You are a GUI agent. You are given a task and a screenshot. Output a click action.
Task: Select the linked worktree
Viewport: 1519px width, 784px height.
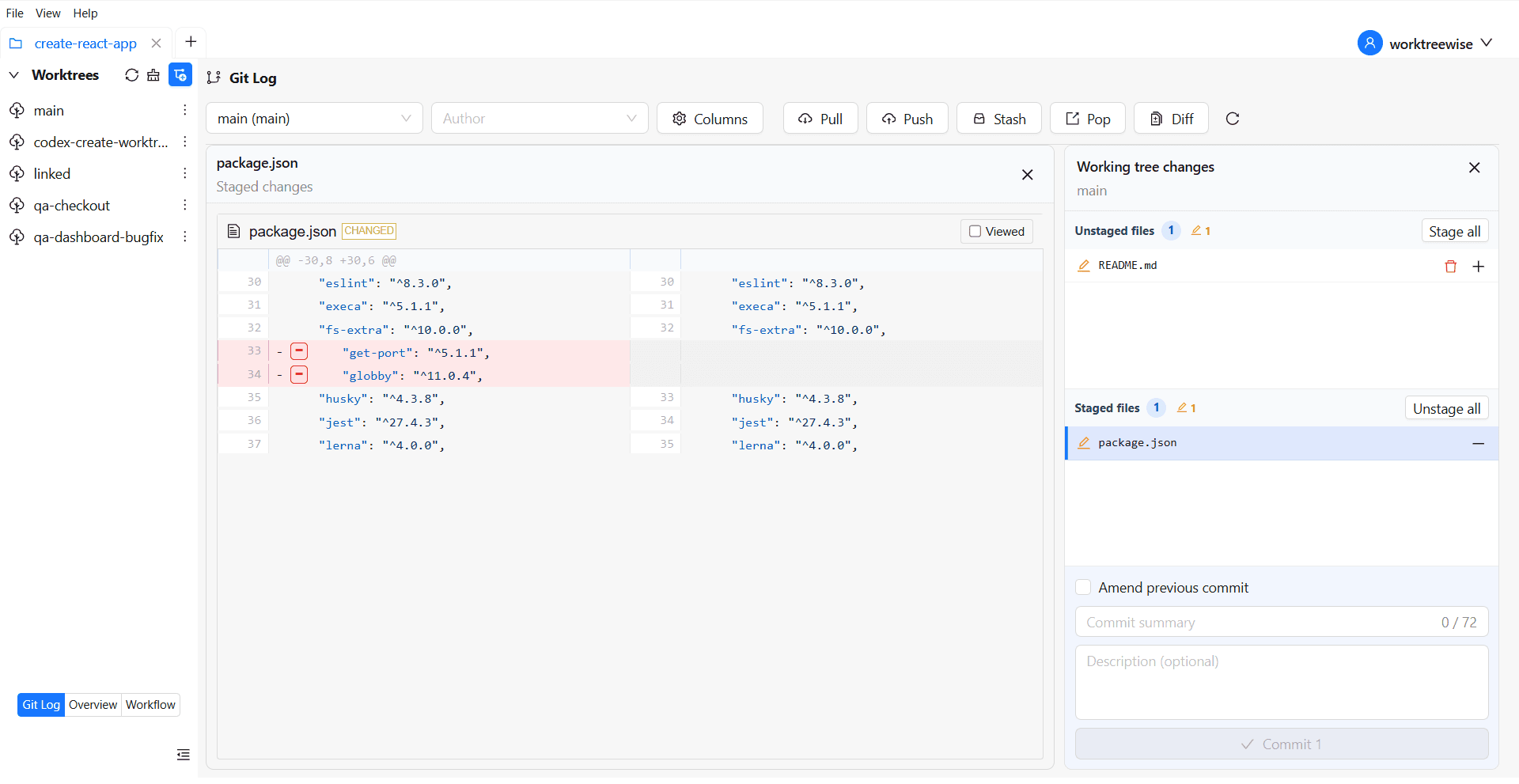point(52,174)
